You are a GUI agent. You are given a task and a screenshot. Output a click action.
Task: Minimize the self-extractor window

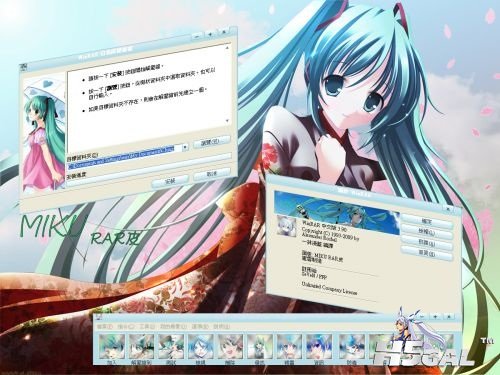[x=198, y=36]
